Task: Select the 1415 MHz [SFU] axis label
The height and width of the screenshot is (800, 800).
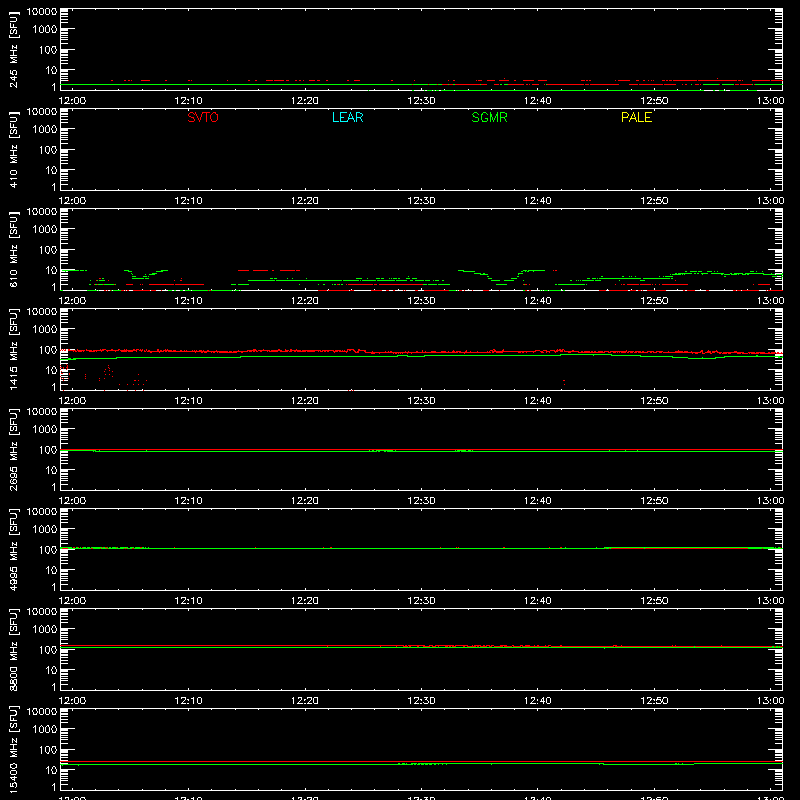Action: 14,349
